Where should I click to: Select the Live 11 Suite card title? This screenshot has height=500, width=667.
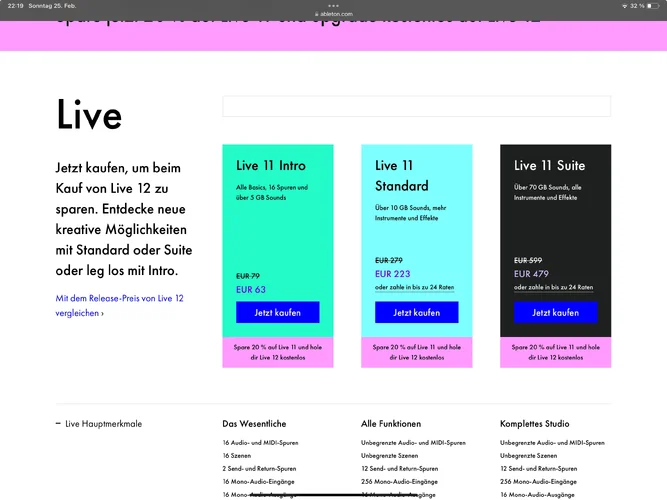[x=549, y=166]
